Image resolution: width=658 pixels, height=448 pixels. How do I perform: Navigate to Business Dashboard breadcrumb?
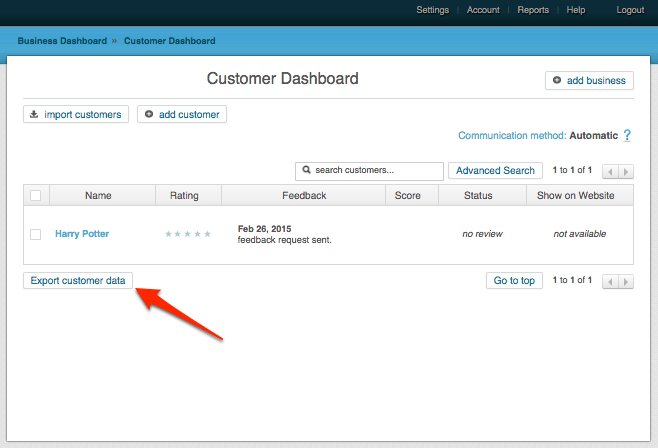(62, 41)
